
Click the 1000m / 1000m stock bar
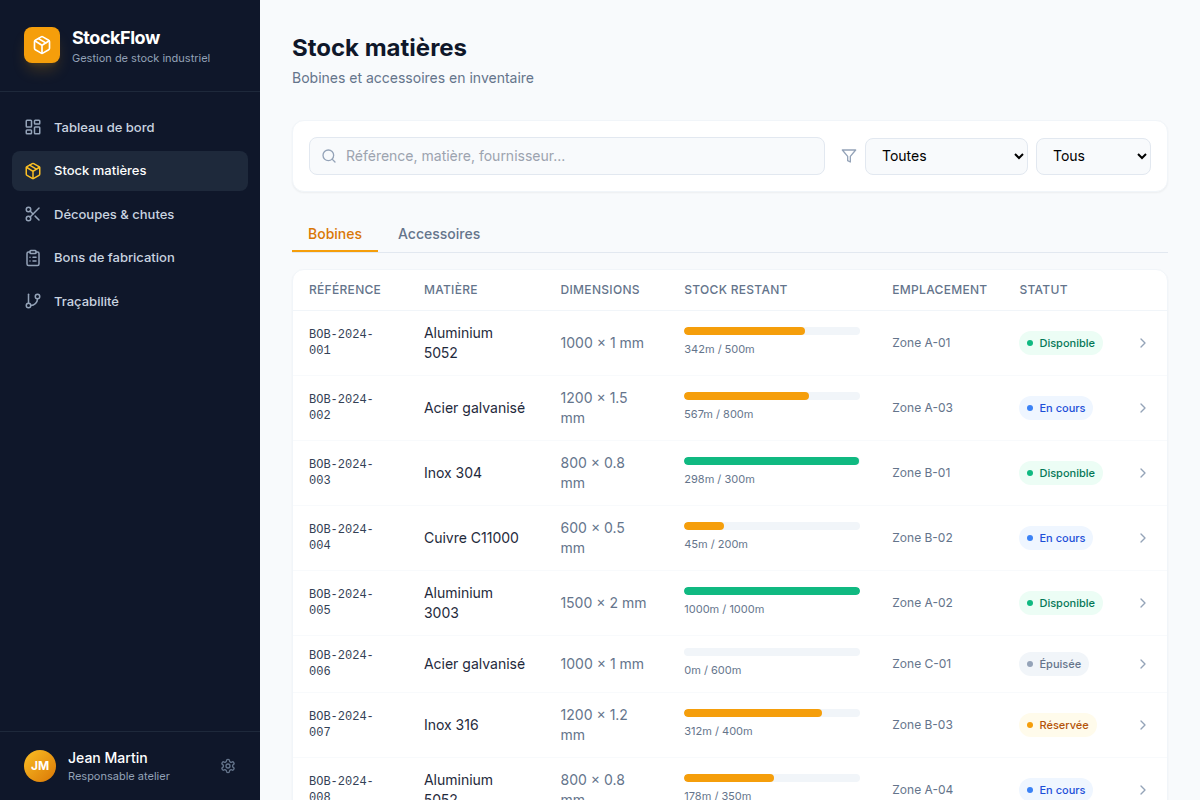tap(772, 591)
